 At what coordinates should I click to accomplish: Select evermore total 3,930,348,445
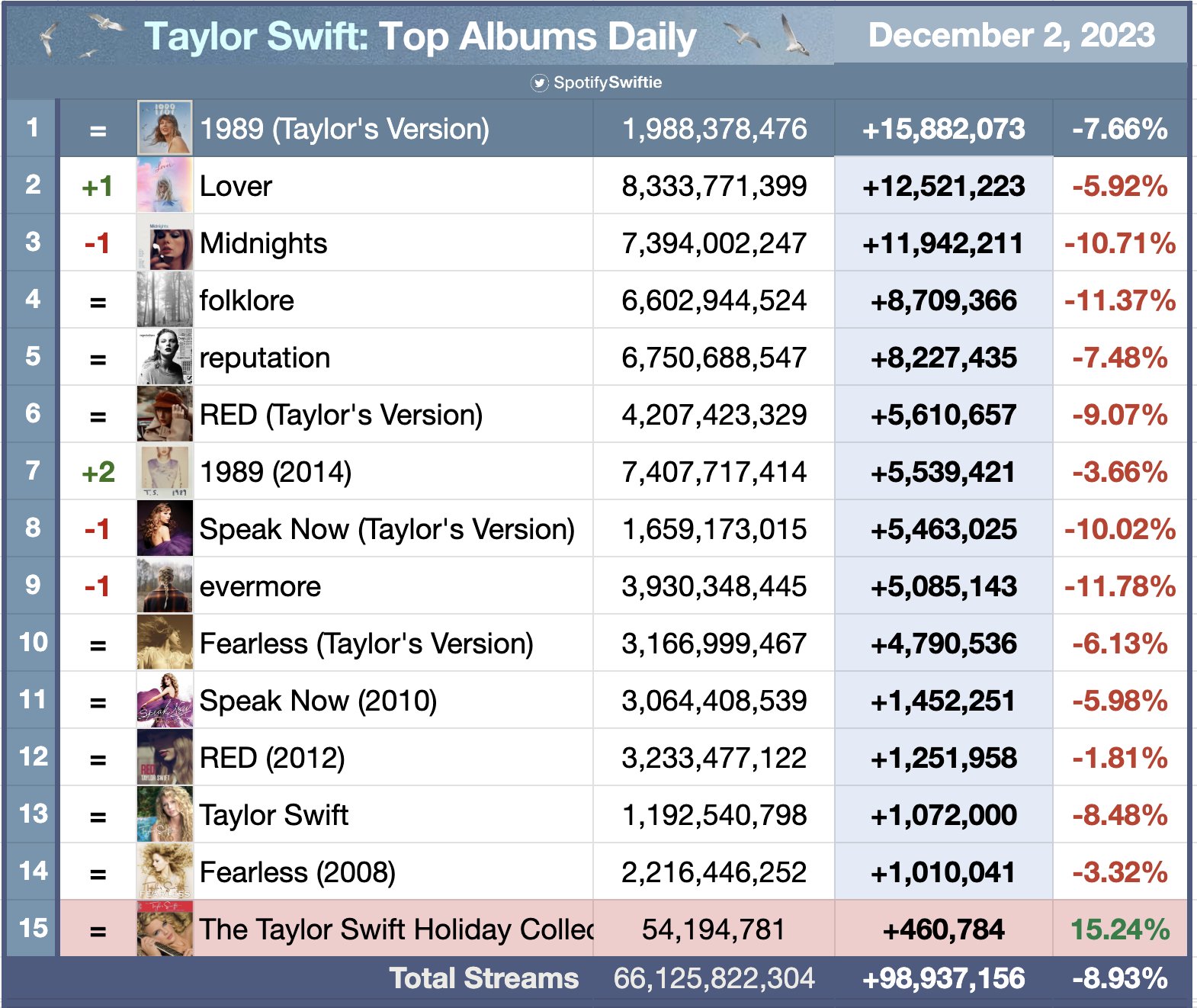pyautogui.click(x=714, y=586)
